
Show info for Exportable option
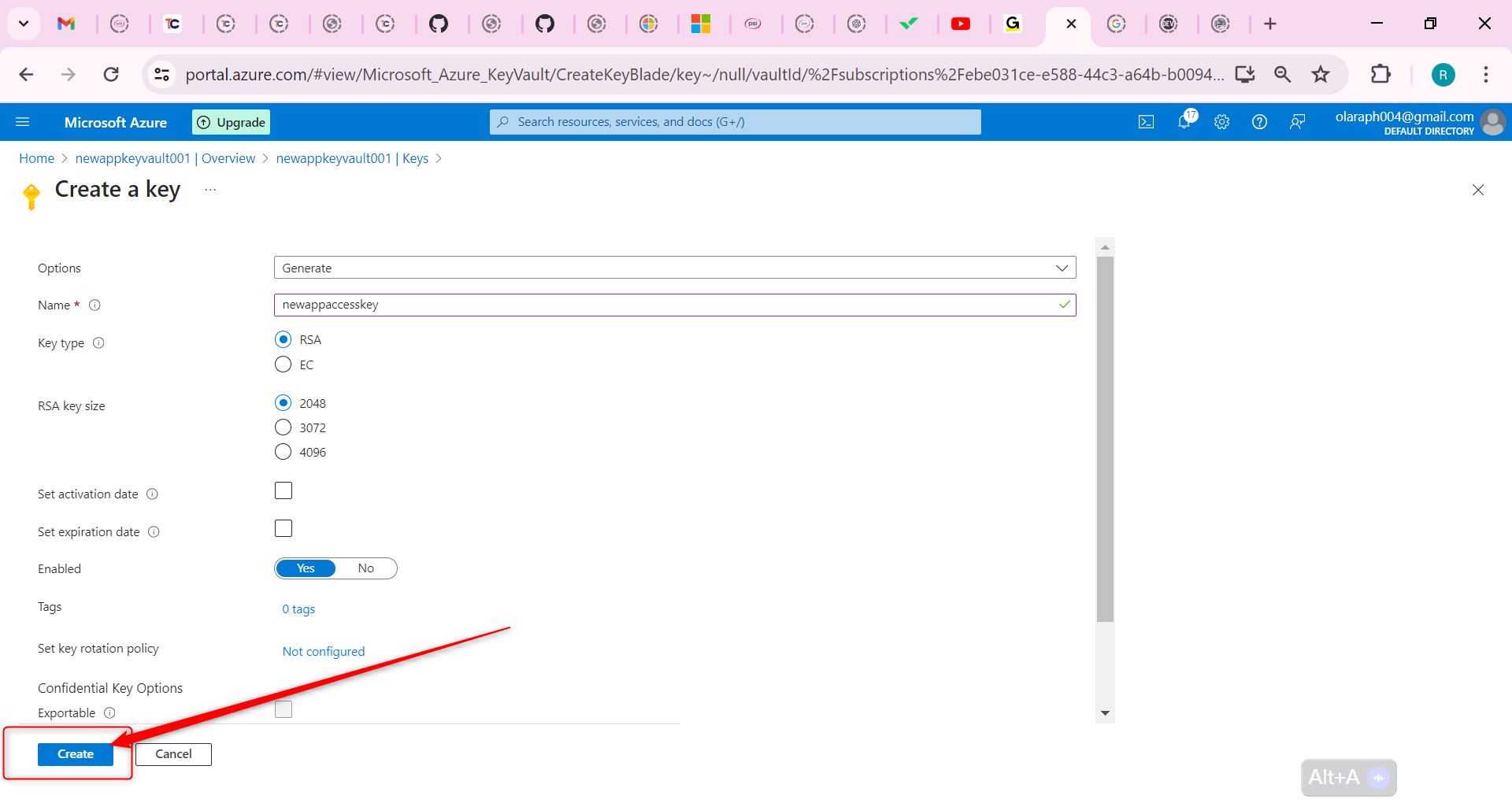[109, 713]
